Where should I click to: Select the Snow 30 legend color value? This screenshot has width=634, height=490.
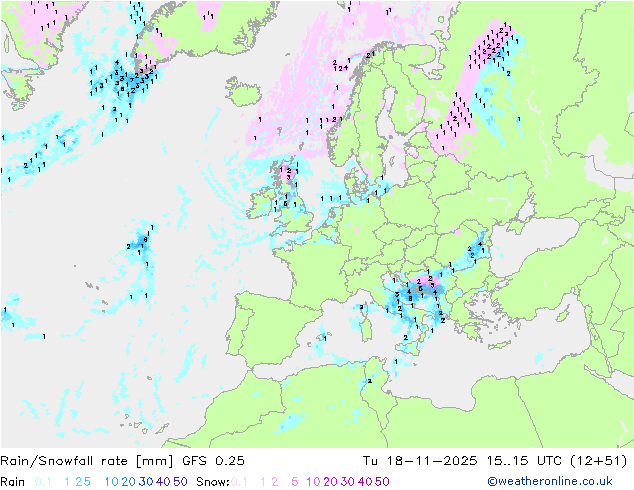click(x=348, y=482)
